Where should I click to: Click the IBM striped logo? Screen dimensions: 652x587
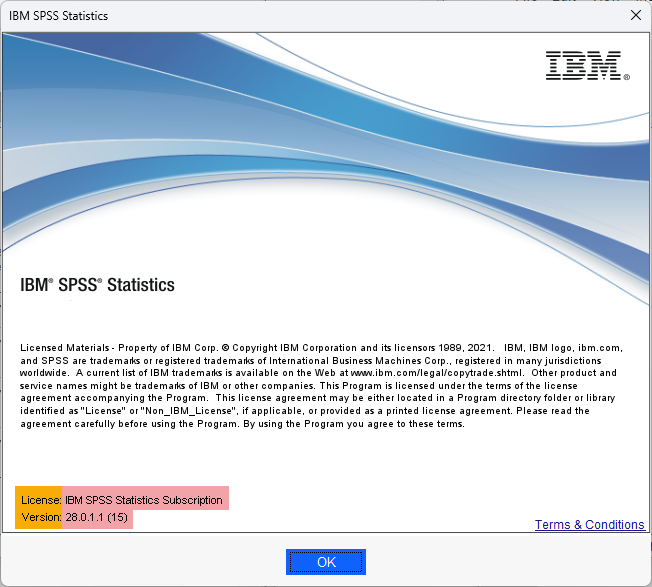pos(583,66)
